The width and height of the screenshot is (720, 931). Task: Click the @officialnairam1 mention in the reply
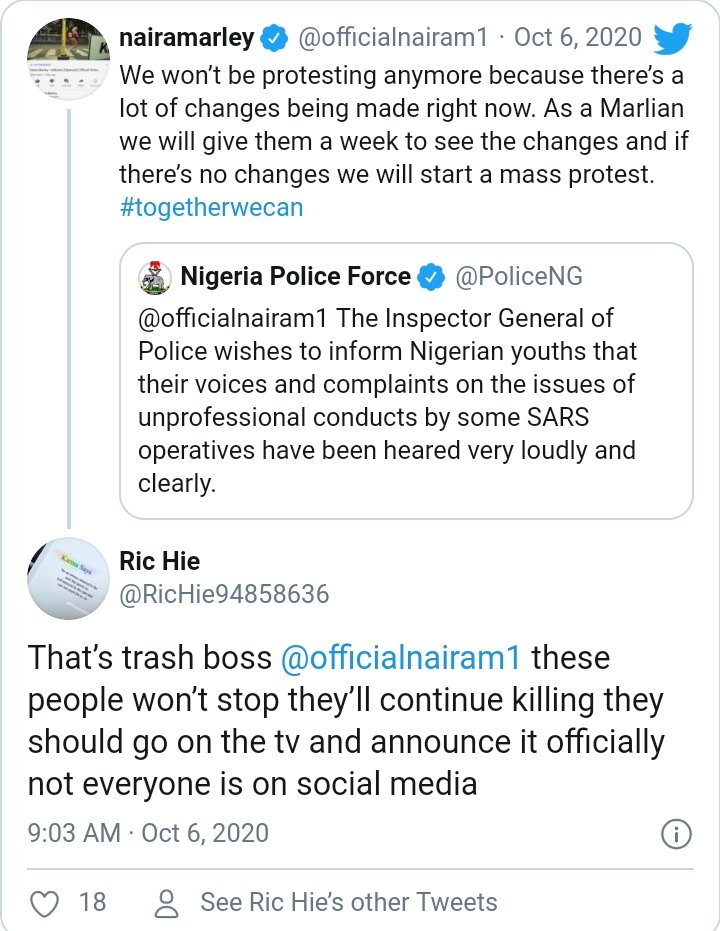tap(401, 659)
